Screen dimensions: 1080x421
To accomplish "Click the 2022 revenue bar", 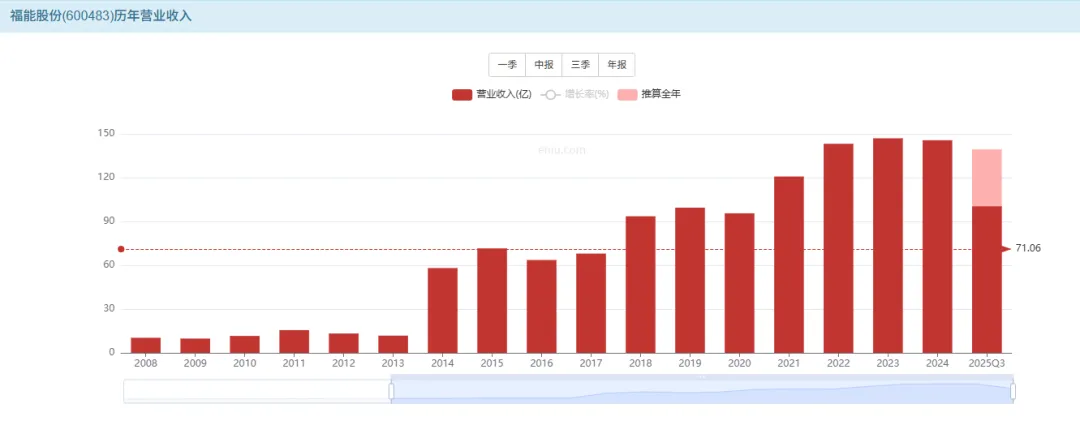I will [838, 248].
